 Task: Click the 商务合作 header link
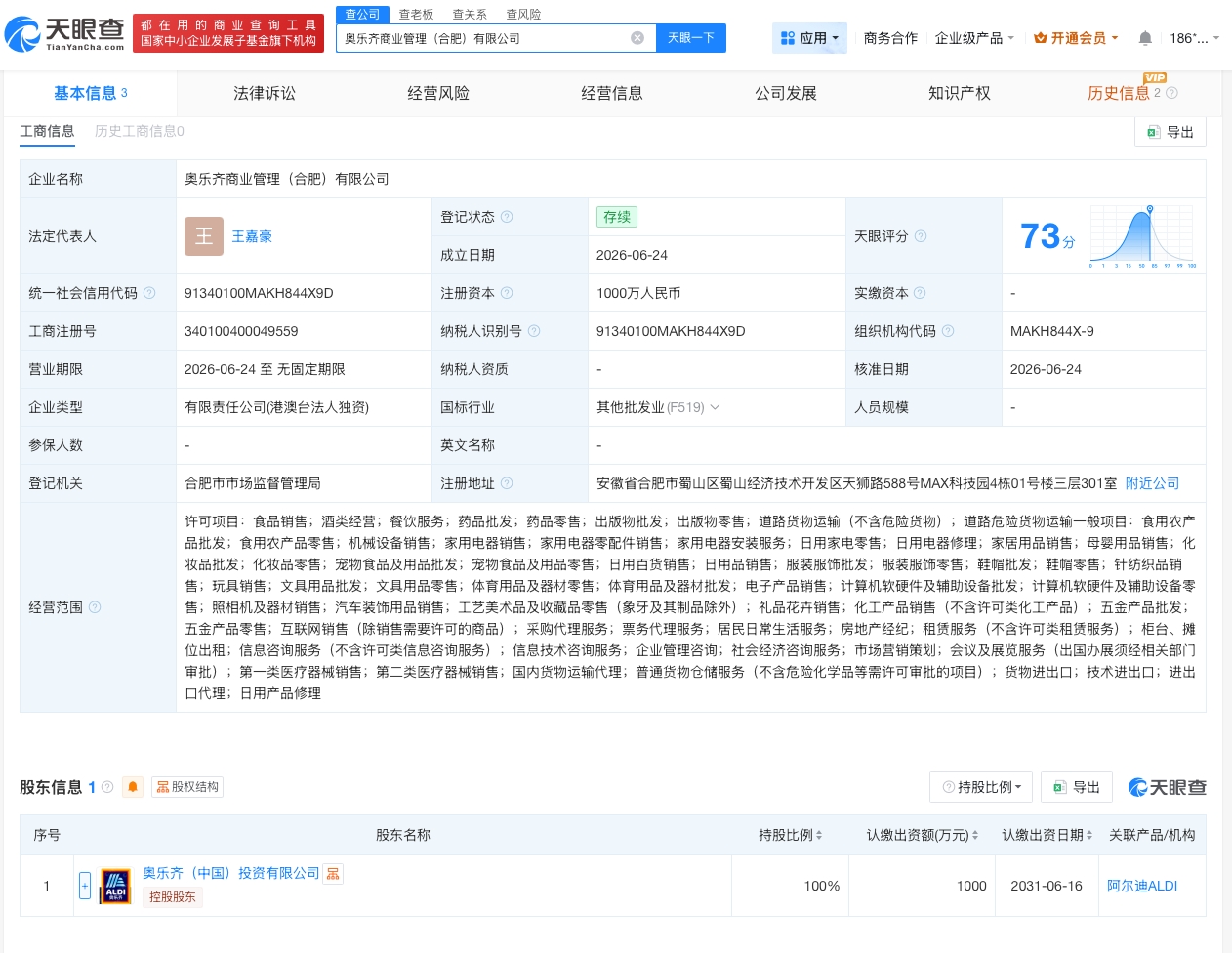pos(890,38)
